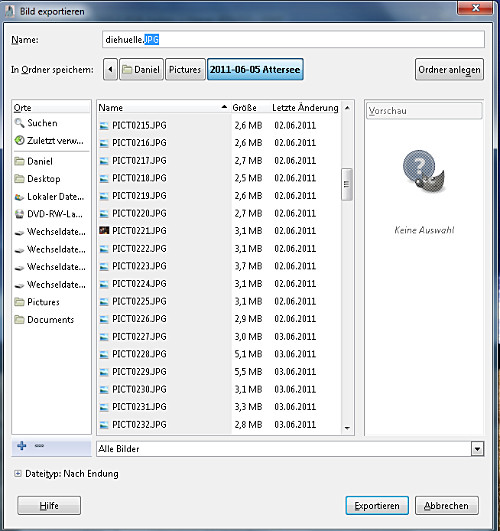
Task: Click the Desktop folder icon in places
Action: (20, 178)
